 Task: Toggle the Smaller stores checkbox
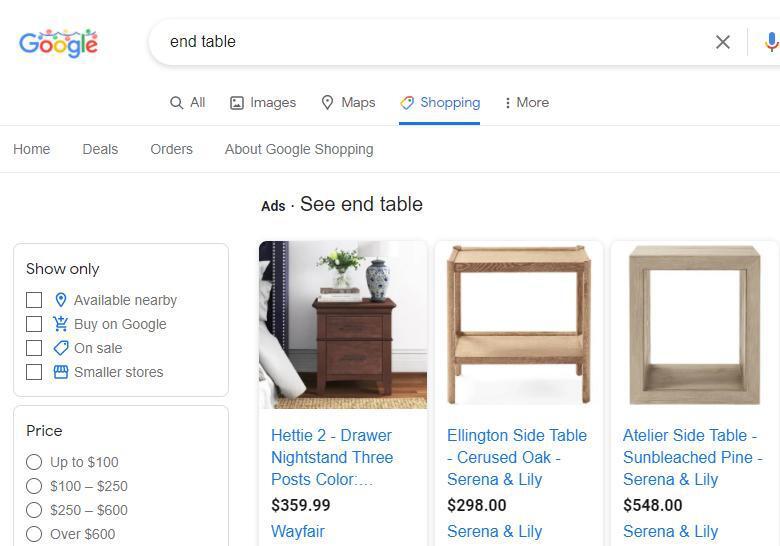[34, 372]
